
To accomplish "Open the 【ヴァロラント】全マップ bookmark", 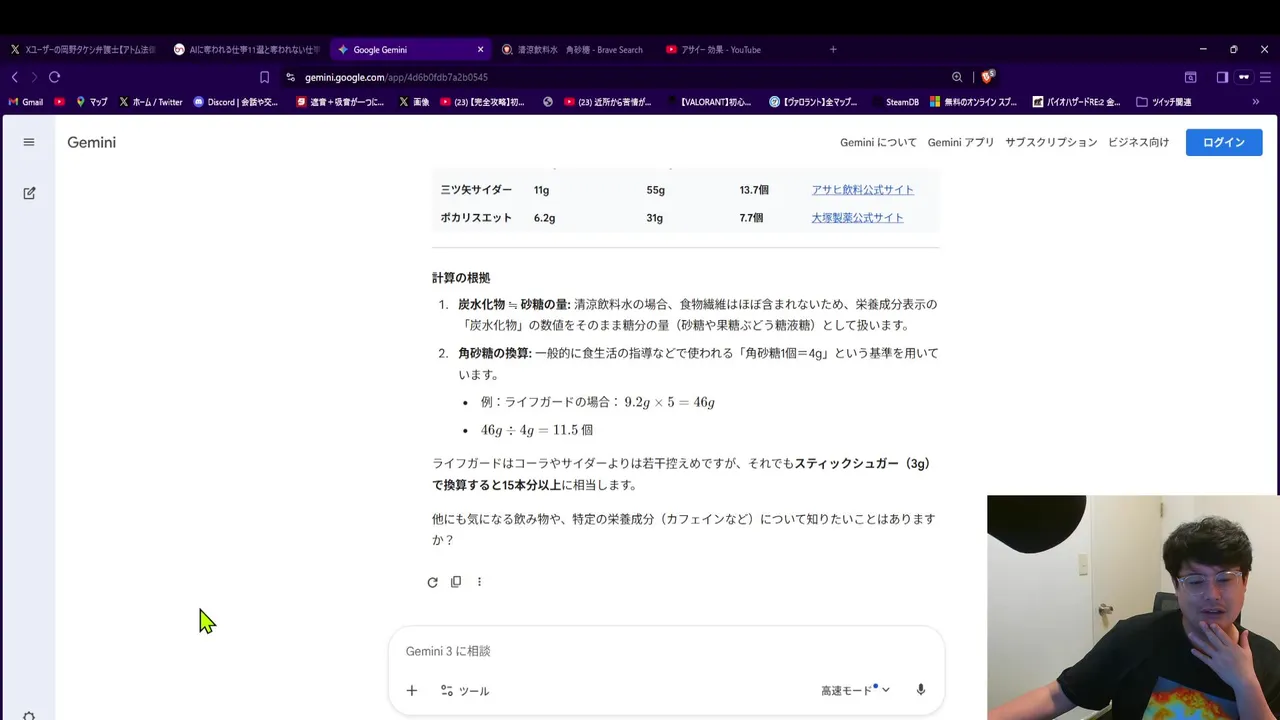I will click(x=813, y=102).
